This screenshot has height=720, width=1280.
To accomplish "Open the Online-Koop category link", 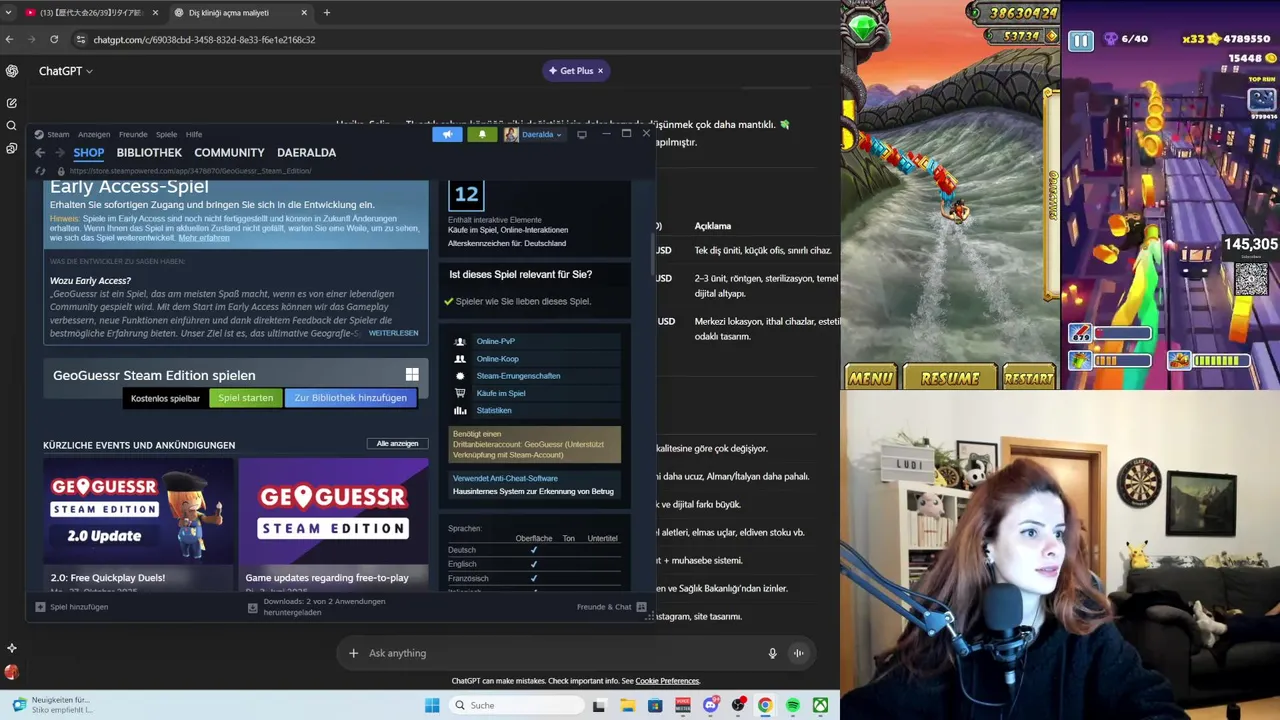I will click(x=498, y=359).
